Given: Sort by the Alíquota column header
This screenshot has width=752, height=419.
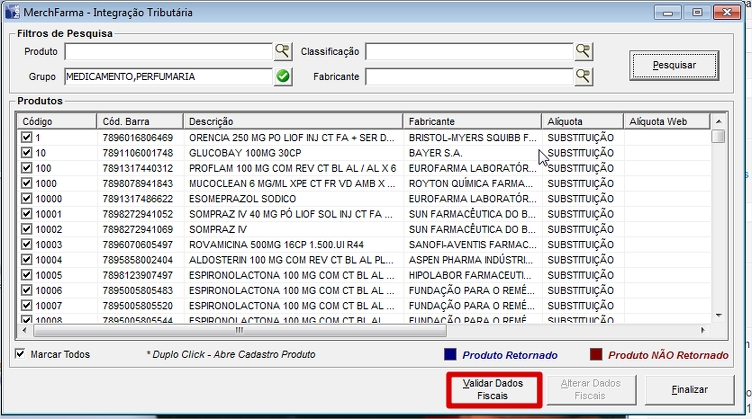Looking at the screenshot, I should [581, 121].
